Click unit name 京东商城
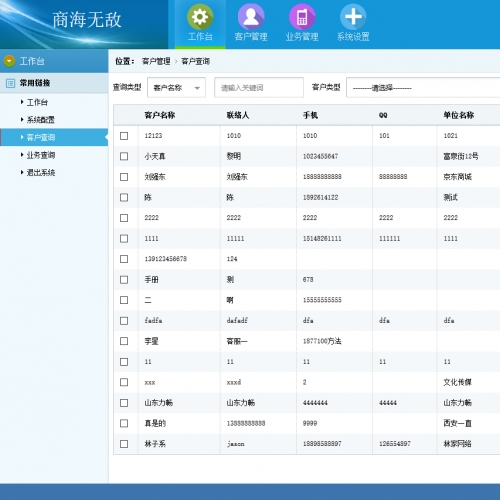 click(457, 177)
